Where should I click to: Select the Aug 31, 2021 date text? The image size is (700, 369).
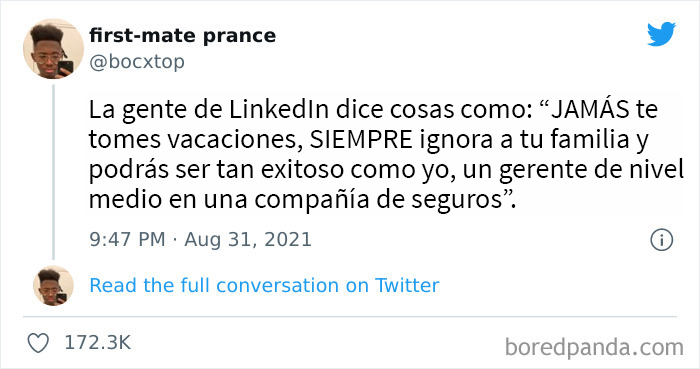coord(248,240)
